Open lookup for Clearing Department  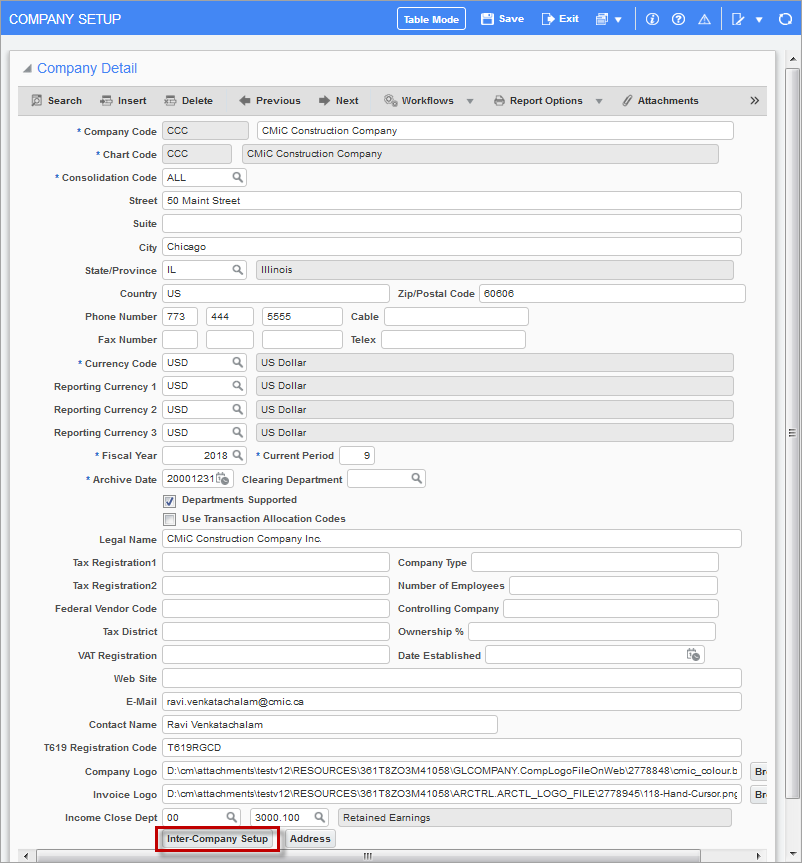click(x=417, y=478)
